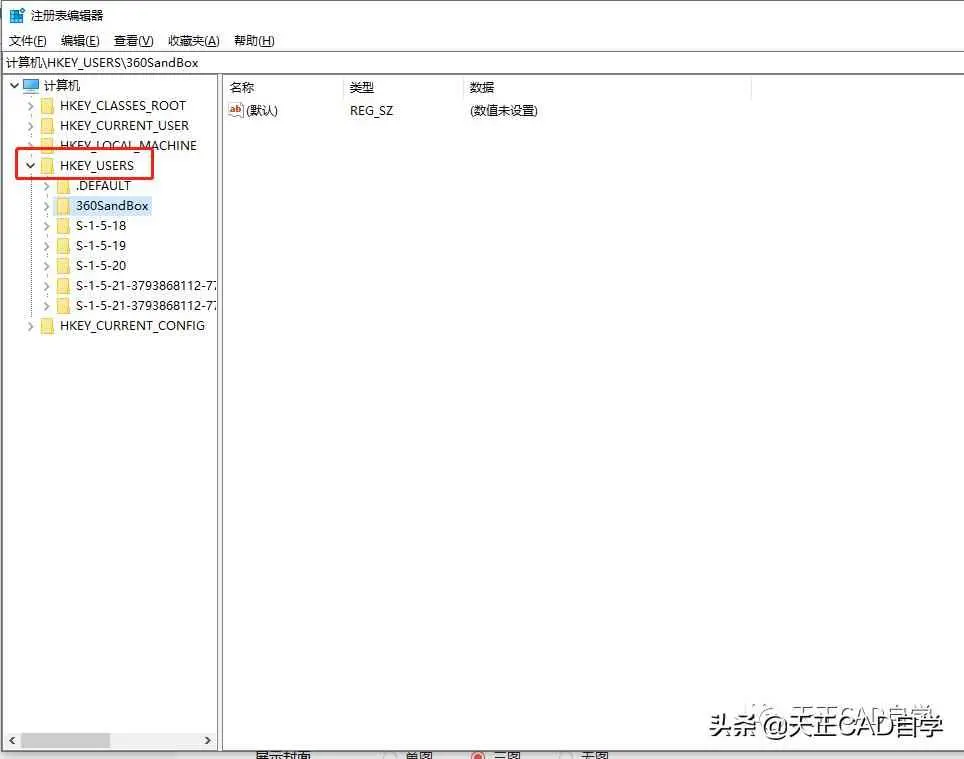Click the 360SandBox folder icon
This screenshot has width=964, height=759.
pyautogui.click(x=63, y=206)
